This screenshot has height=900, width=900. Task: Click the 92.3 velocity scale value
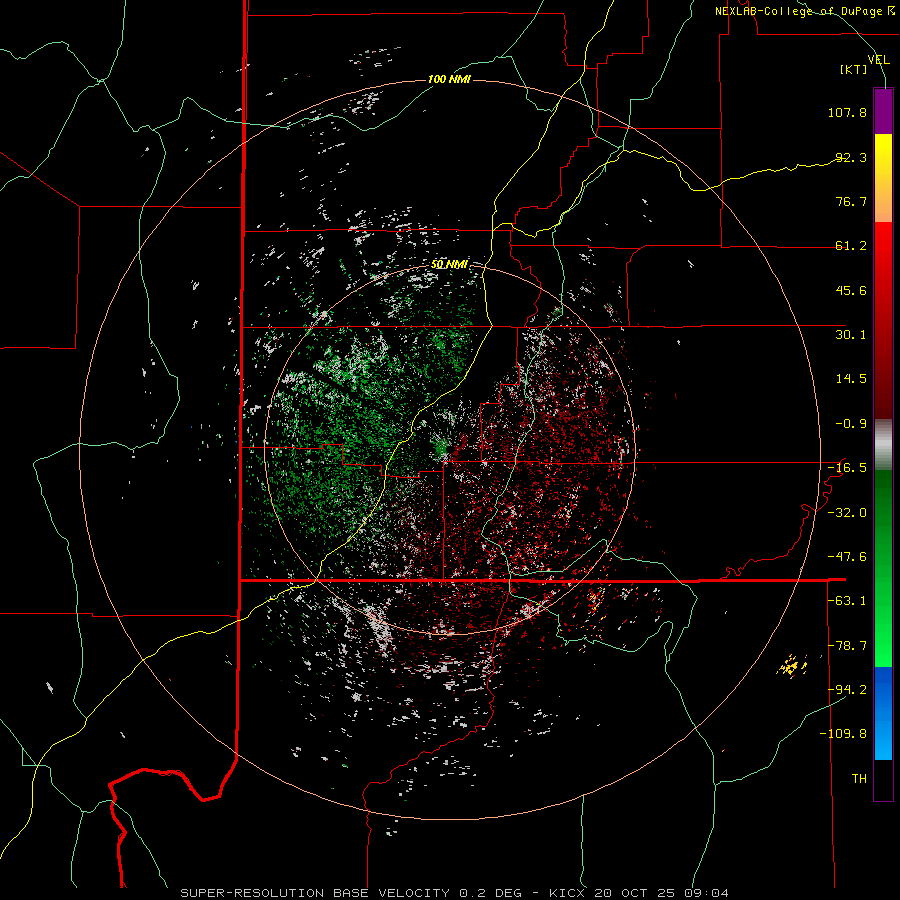pyautogui.click(x=851, y=157)
